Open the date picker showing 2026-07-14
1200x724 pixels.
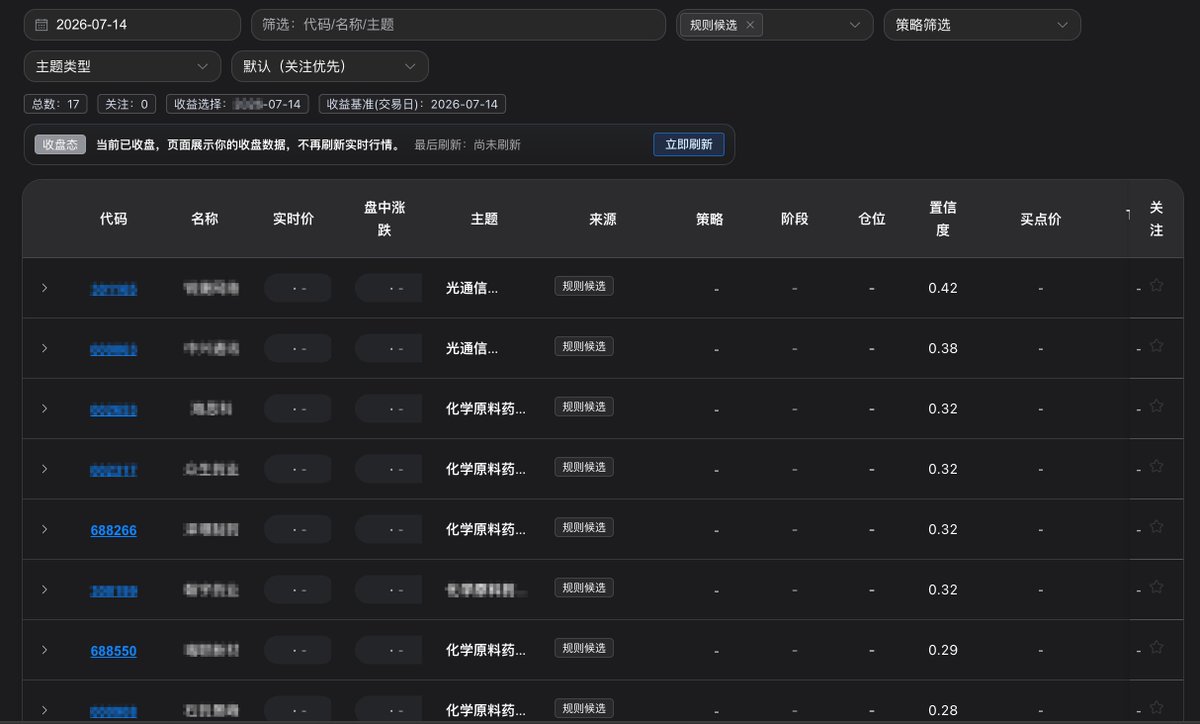132,24
